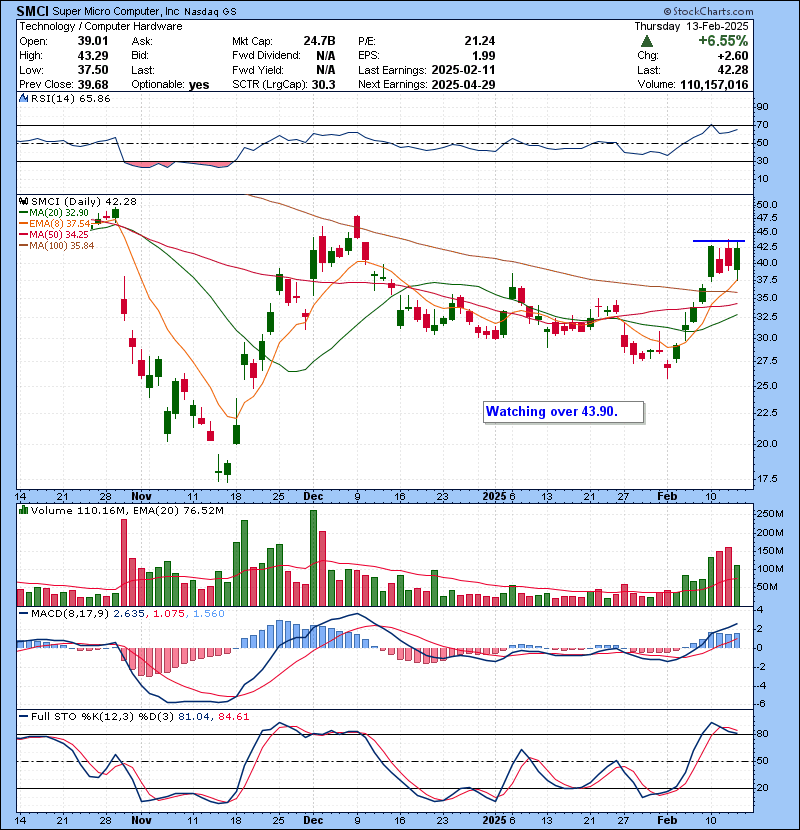The image size is (800, 830).
Task: Click the SMCI (Daily) 42.28 chart label
Action: coord(84,202)
